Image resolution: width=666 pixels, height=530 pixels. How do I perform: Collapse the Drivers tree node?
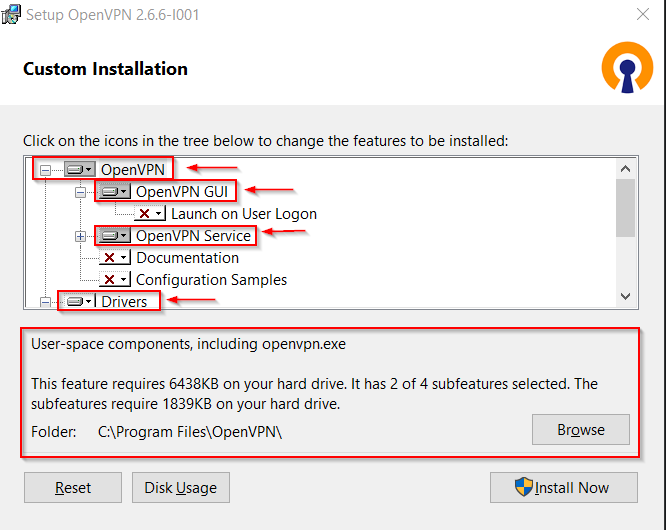(45, 302)
